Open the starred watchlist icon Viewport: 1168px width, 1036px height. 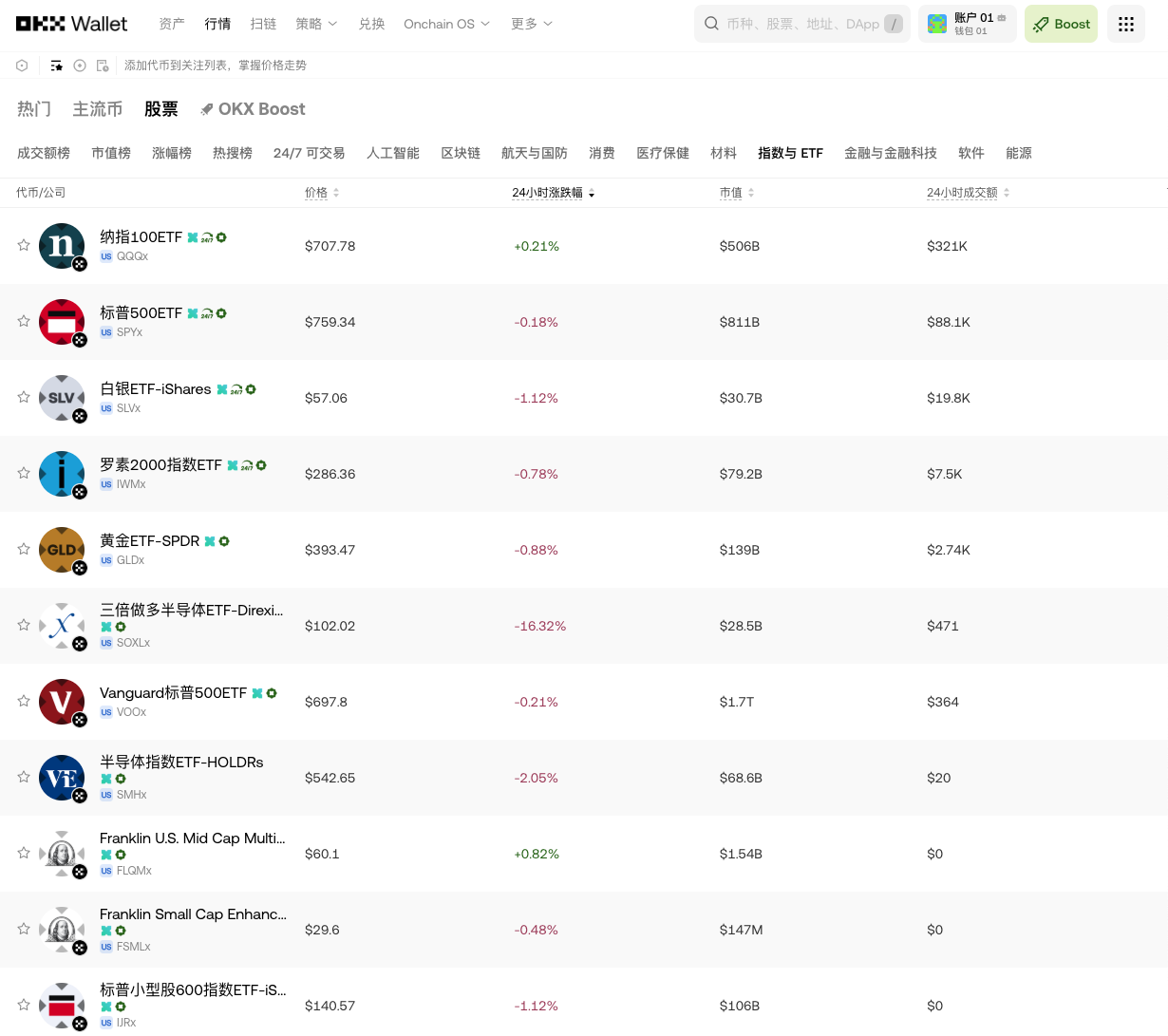[x=57, y=66]
